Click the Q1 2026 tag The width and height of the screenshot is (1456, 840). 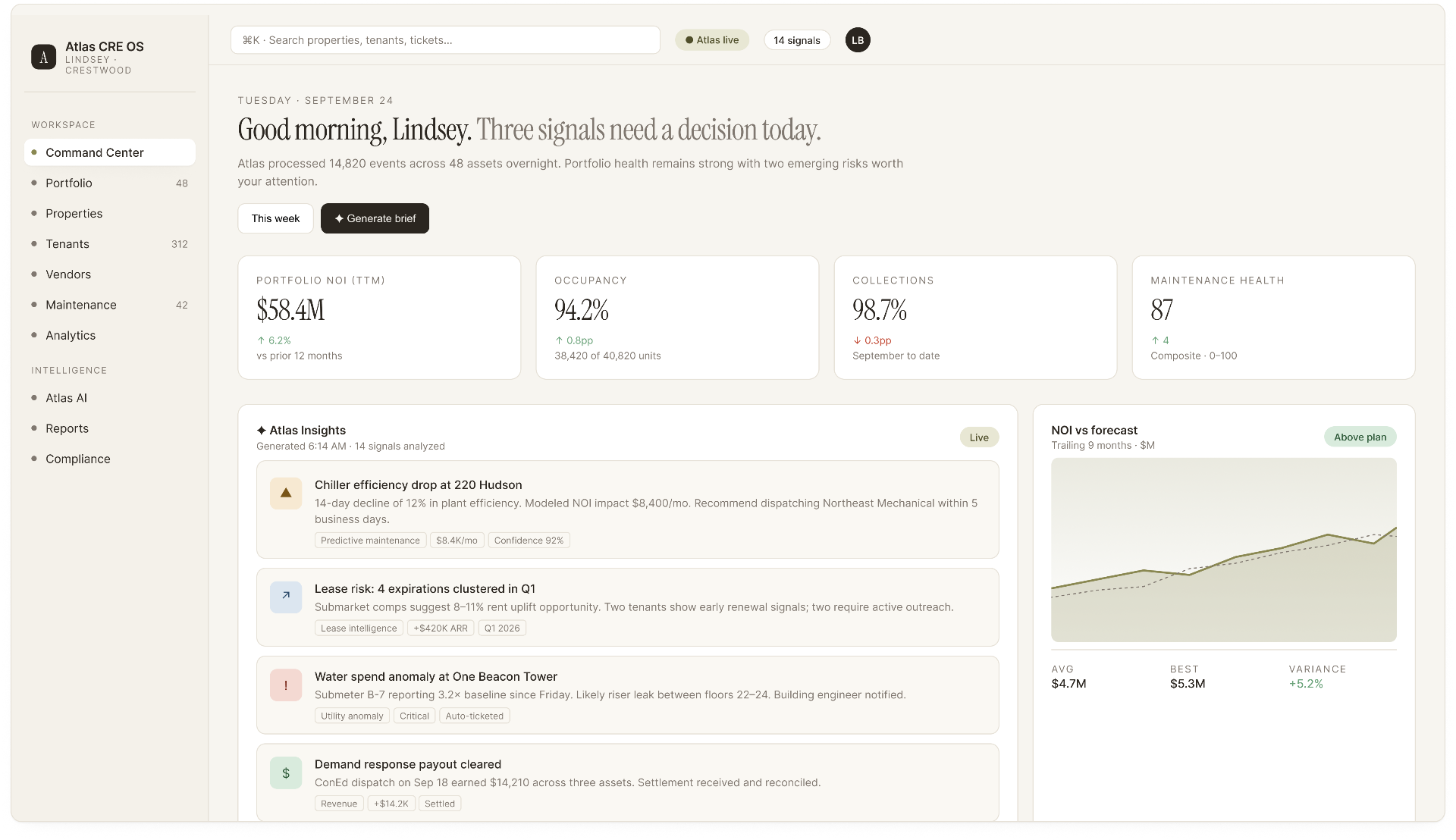click(502, 628)
